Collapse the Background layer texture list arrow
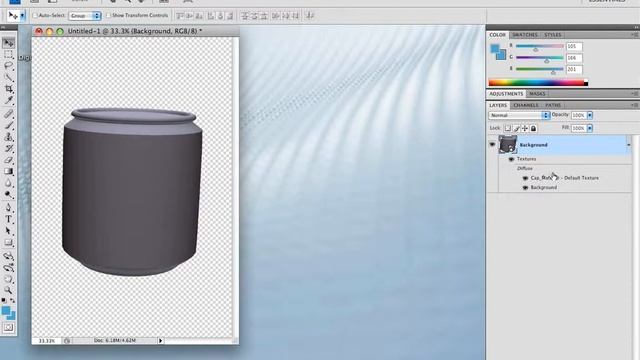640x360 pixels. point(629,145)
